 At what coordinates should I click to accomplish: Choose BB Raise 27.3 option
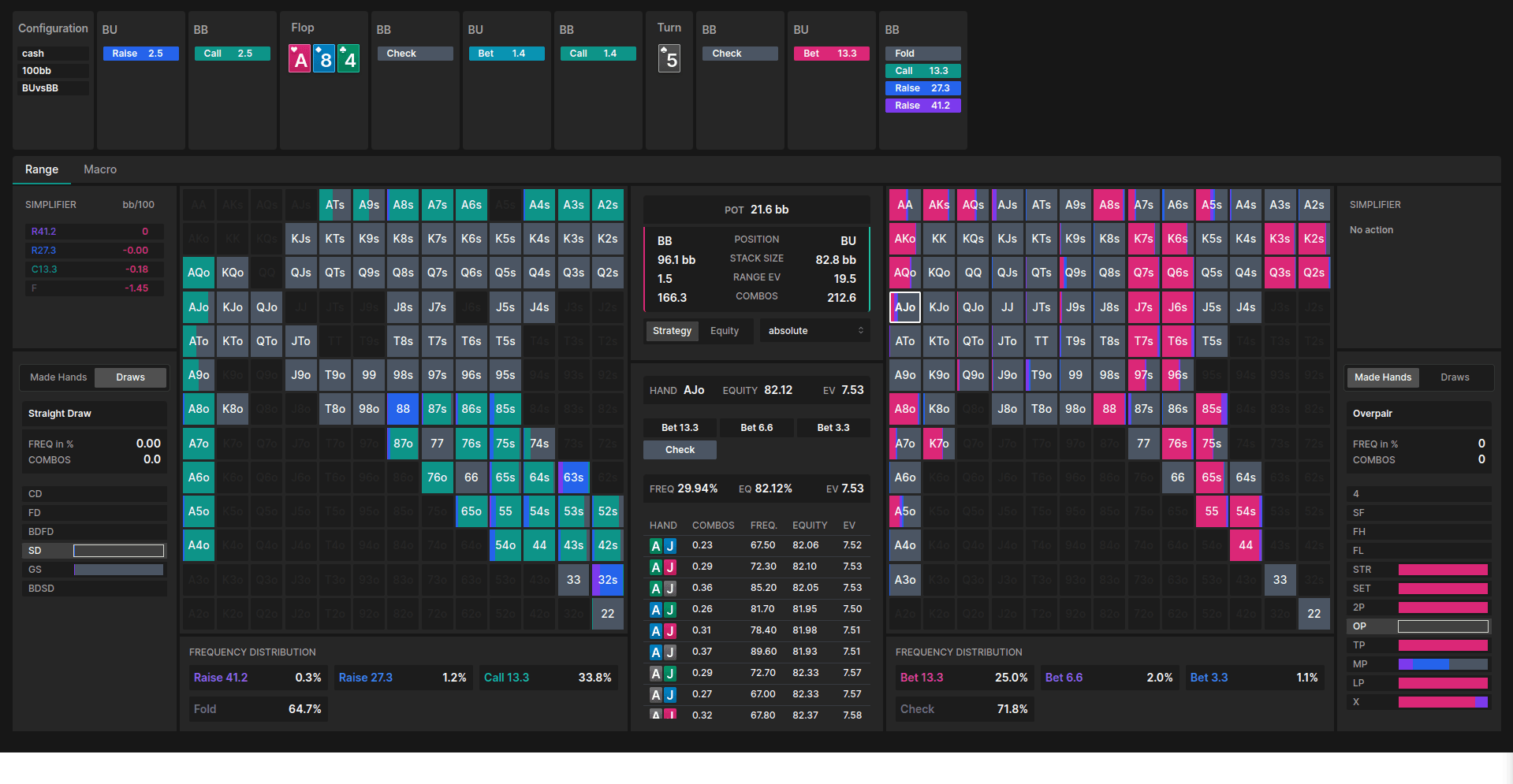[922, 88]
